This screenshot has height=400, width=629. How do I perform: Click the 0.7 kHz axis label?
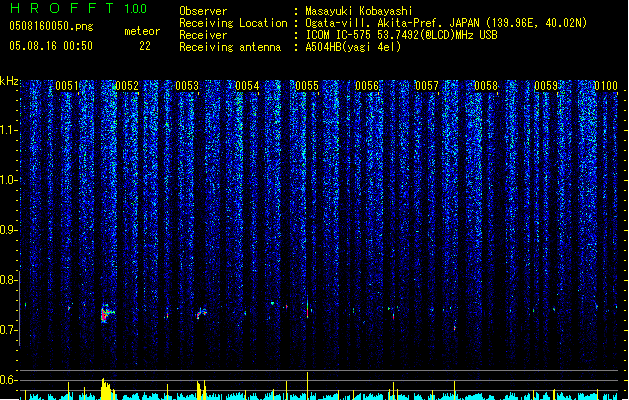coord(8,330)
